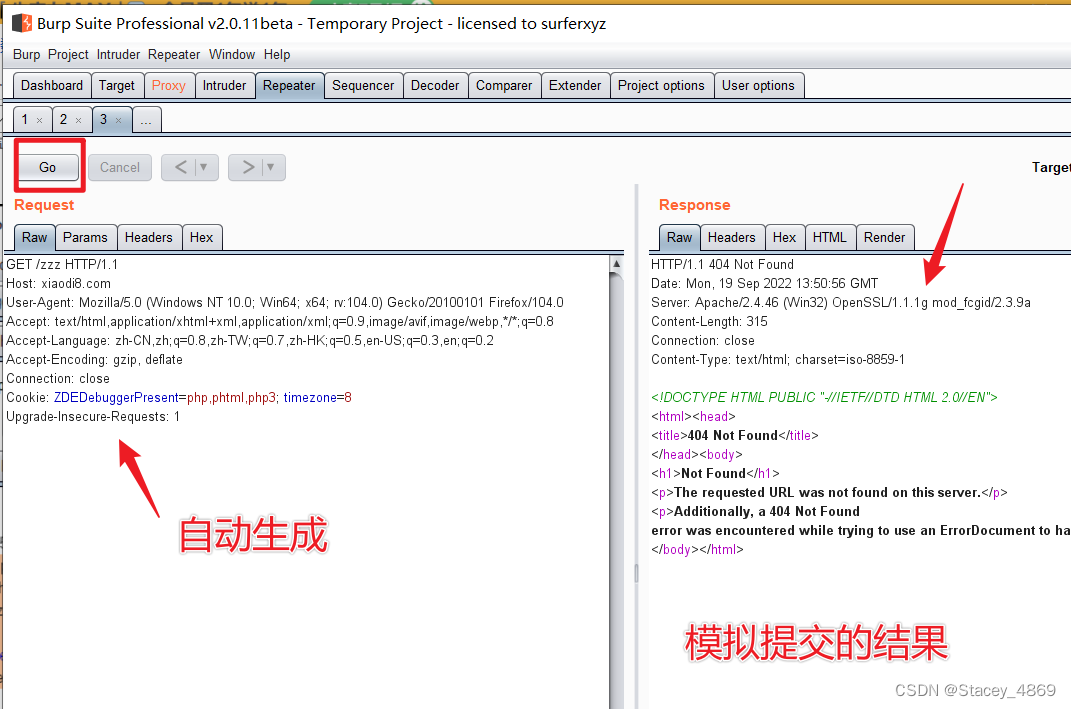Click the DOCTYPE HTML PUBLIC line in response
The width and height of the screenshot is (1071, 709).
tap(824, 398)
